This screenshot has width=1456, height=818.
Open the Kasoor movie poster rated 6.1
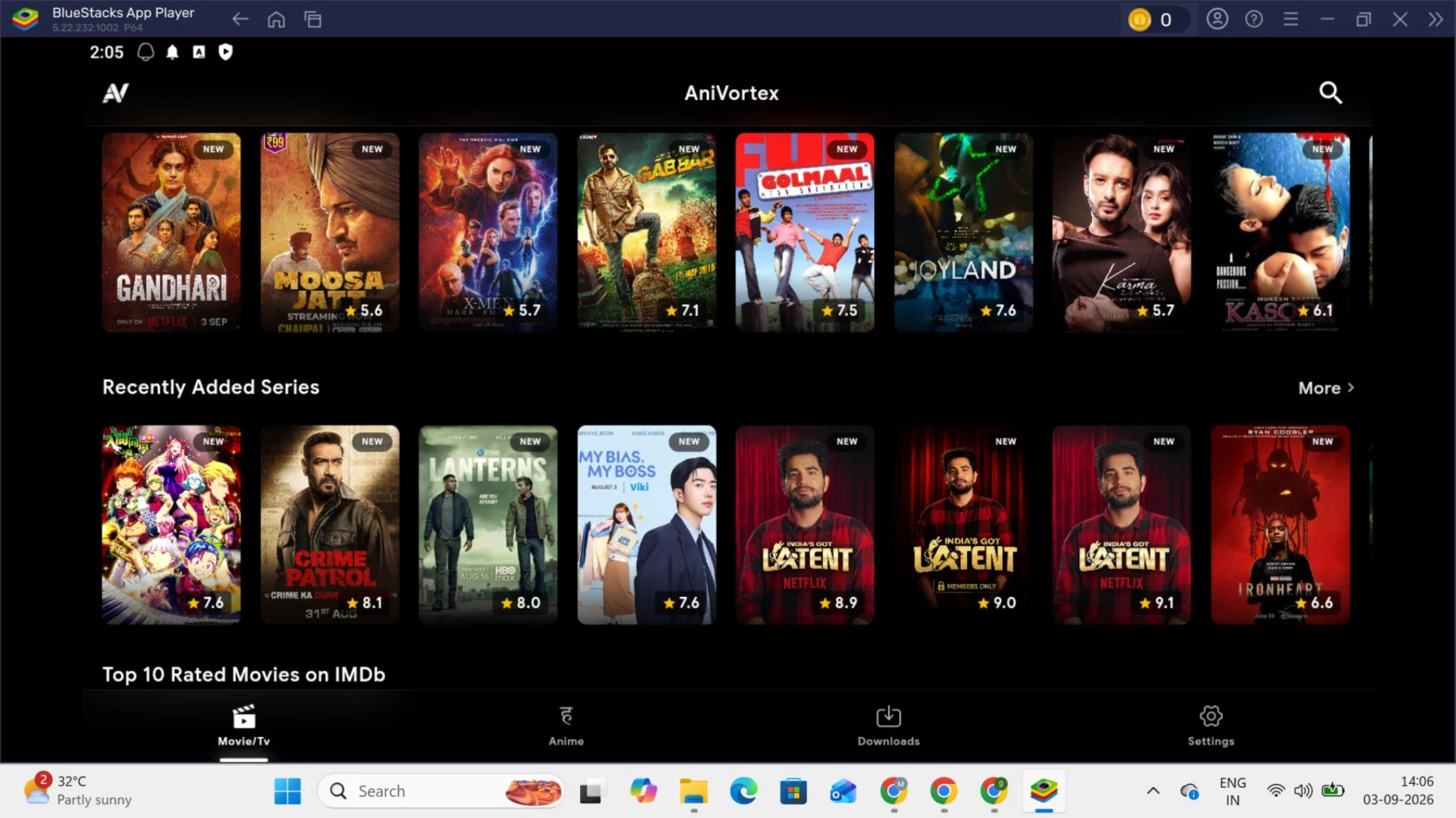click(x=1280, y=232)
